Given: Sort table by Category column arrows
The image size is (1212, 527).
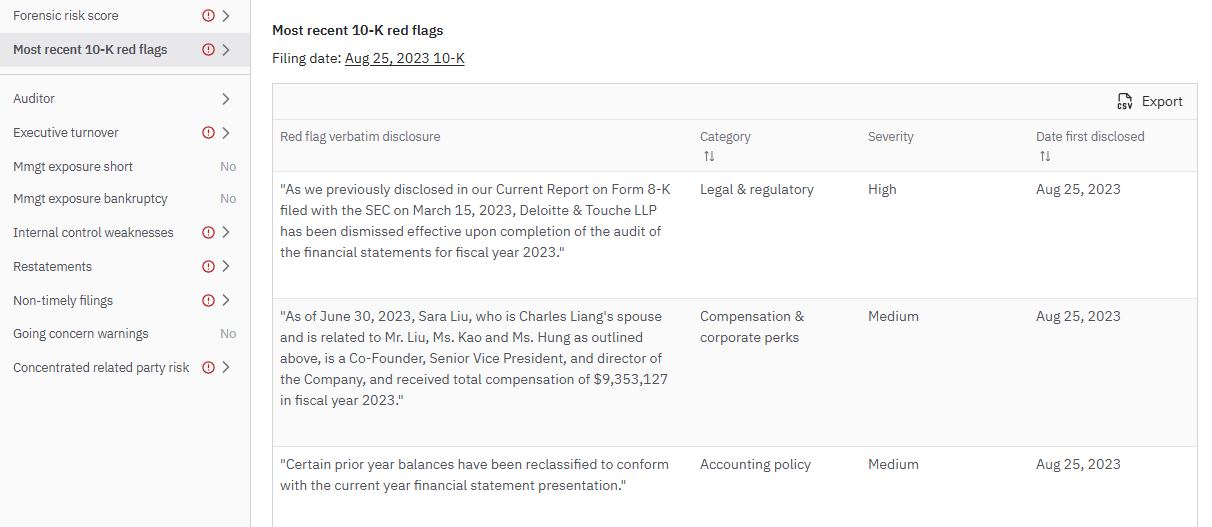Looking at the screenshot, I should 709,157.
